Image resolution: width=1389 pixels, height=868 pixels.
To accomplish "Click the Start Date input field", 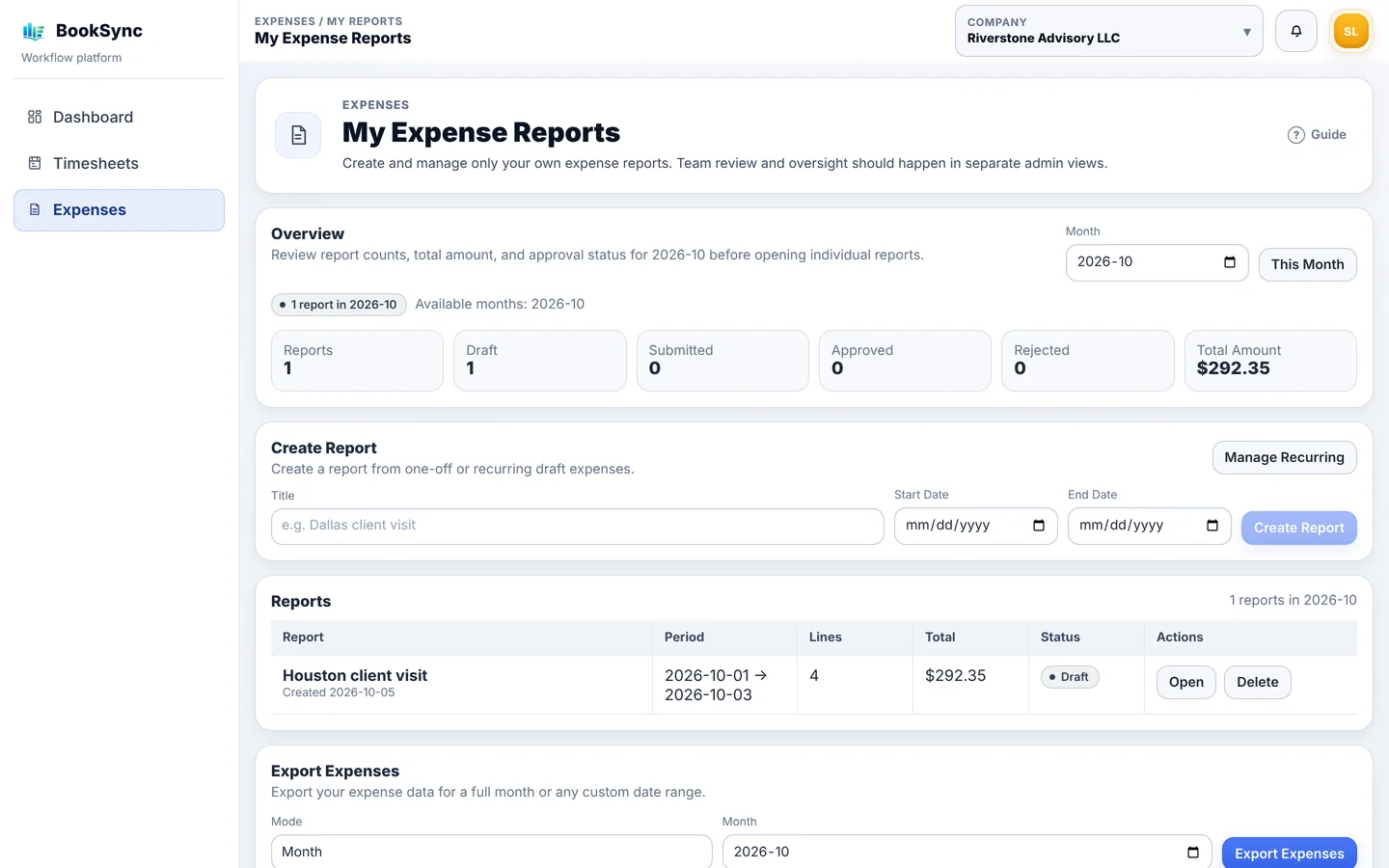I will pyautogui.click(x=975, y=526).
